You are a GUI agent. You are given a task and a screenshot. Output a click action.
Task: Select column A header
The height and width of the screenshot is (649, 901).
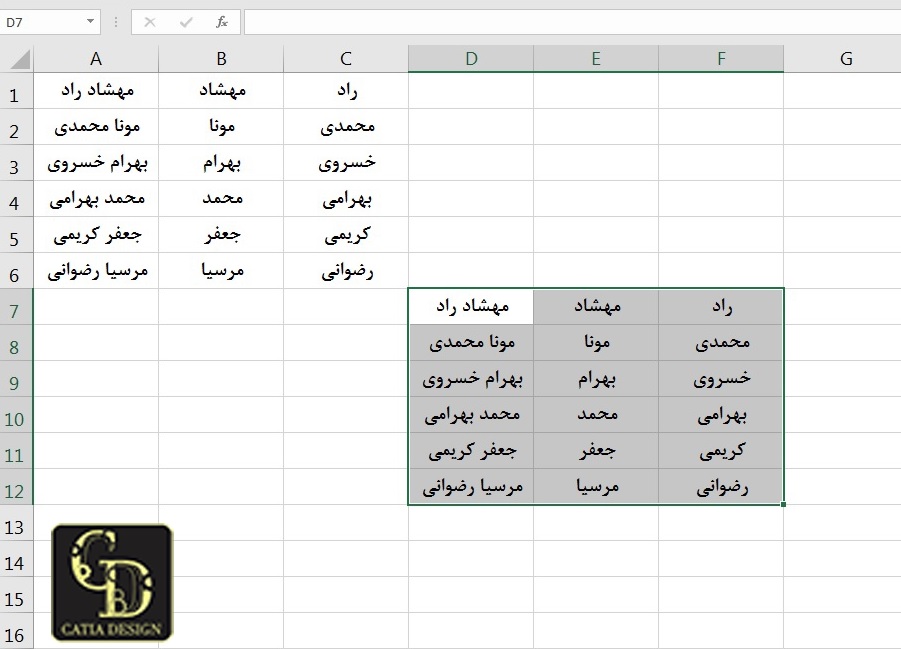click(x=96, y=59)
